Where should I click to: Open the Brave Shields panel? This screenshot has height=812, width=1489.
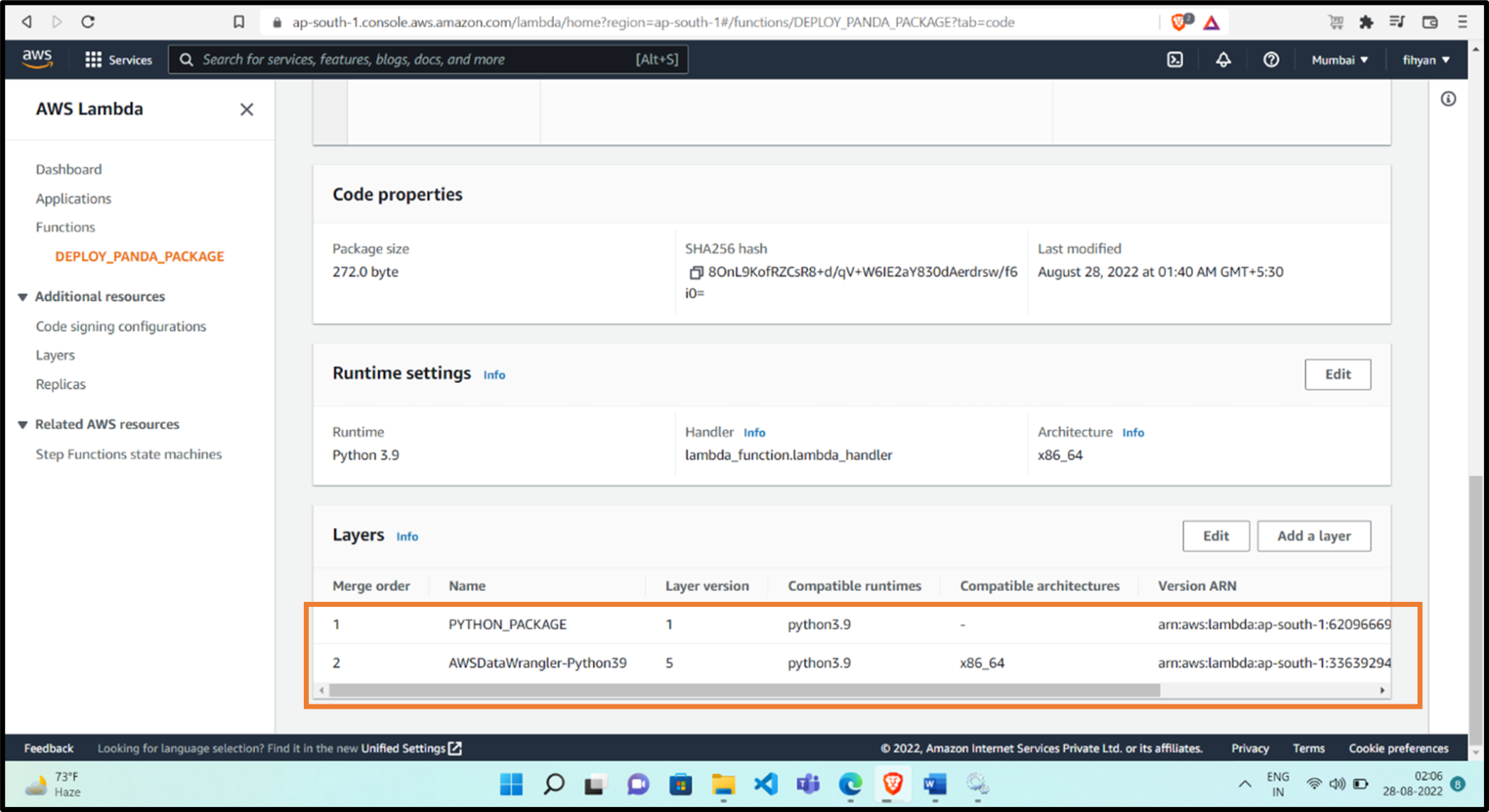tap(1178, 22)
